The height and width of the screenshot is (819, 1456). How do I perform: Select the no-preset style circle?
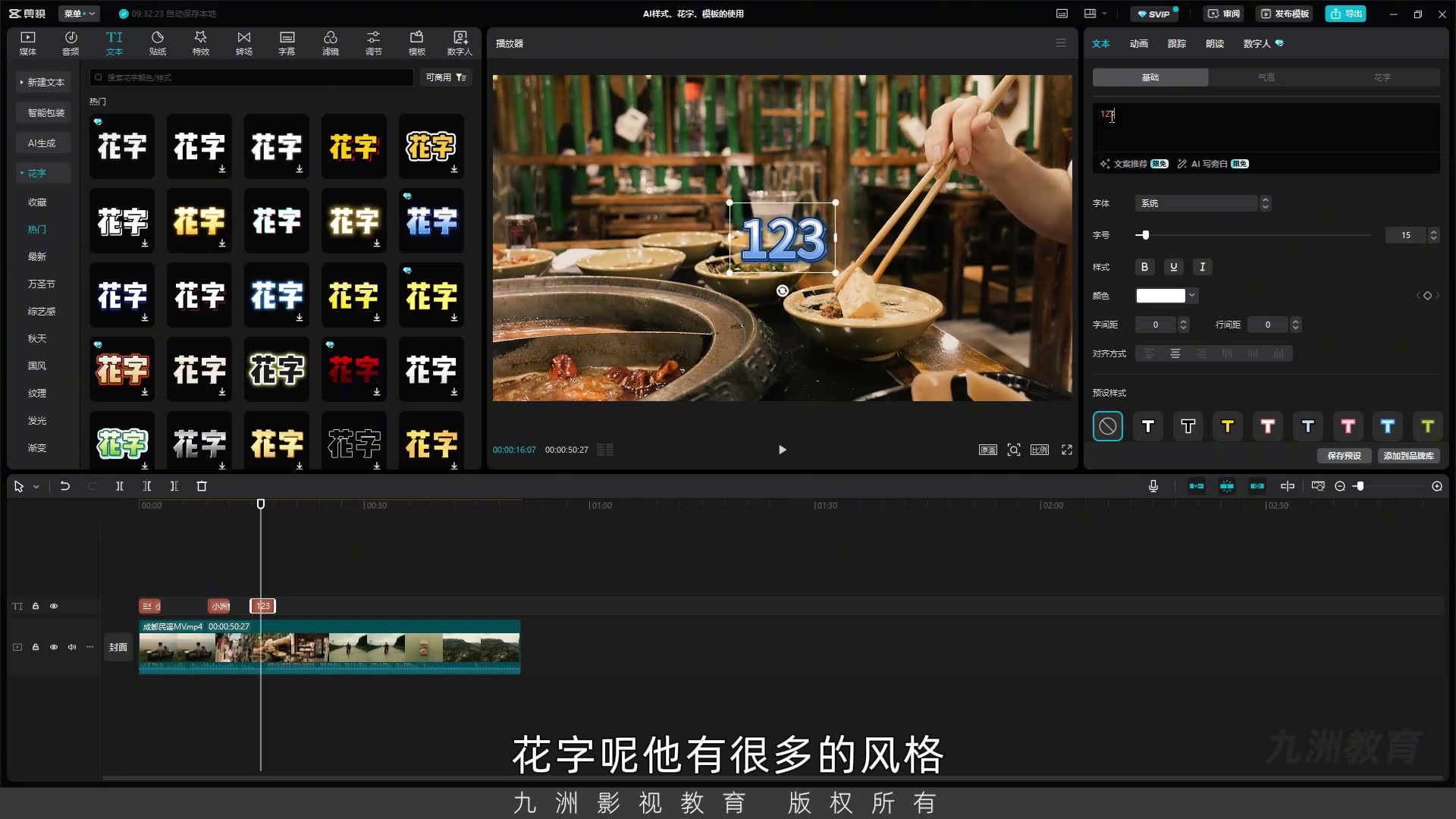(x=1108, y=426)
